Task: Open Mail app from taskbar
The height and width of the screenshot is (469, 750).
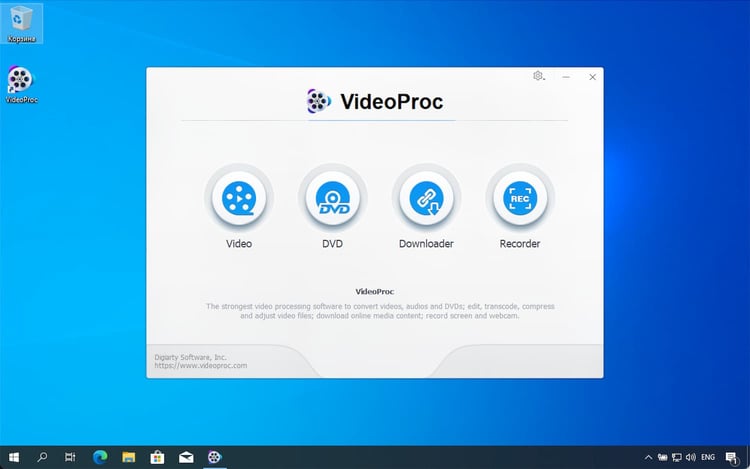Action: 186,457
